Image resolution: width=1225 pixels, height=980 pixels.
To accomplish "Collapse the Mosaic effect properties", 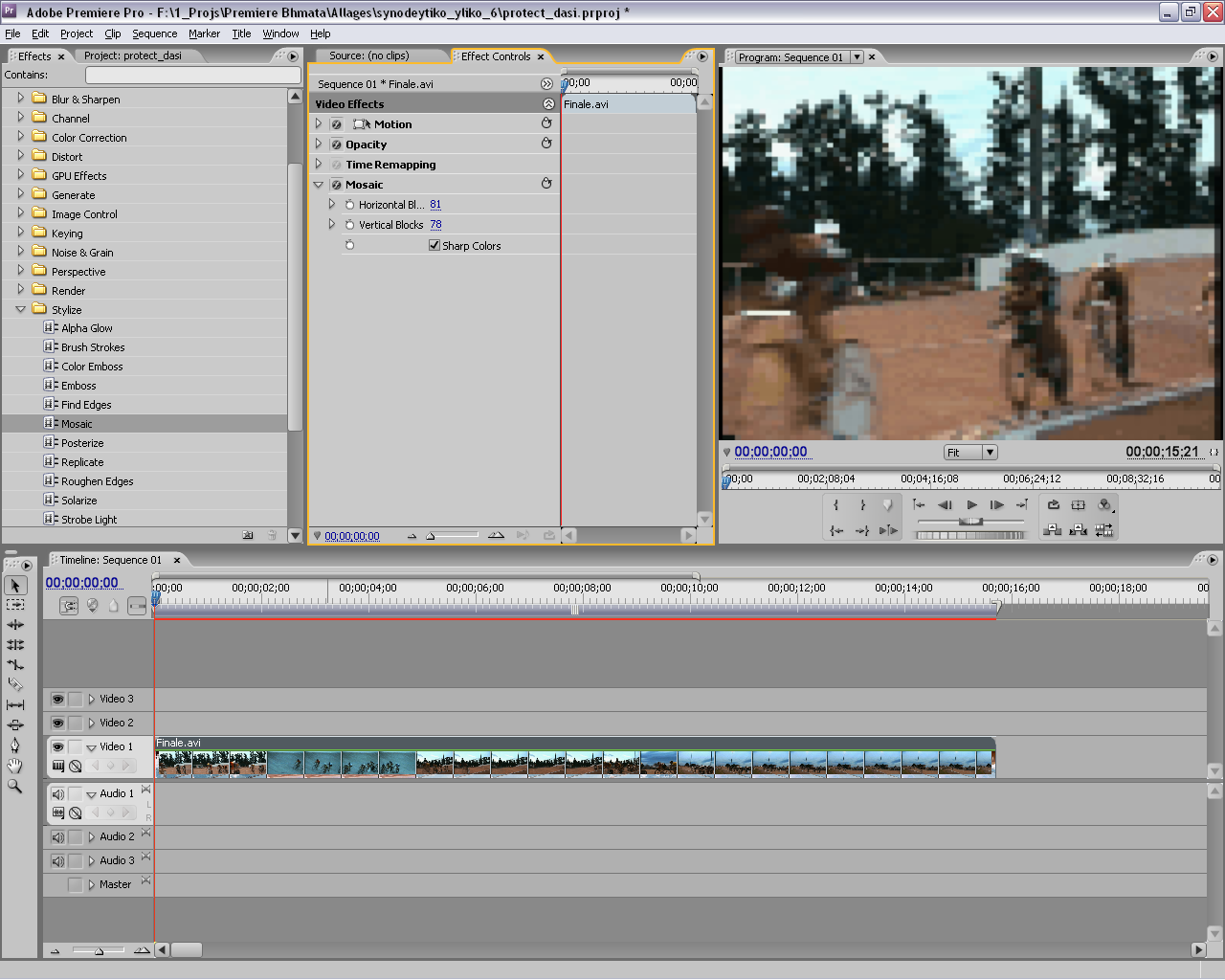I will point(319,185).
